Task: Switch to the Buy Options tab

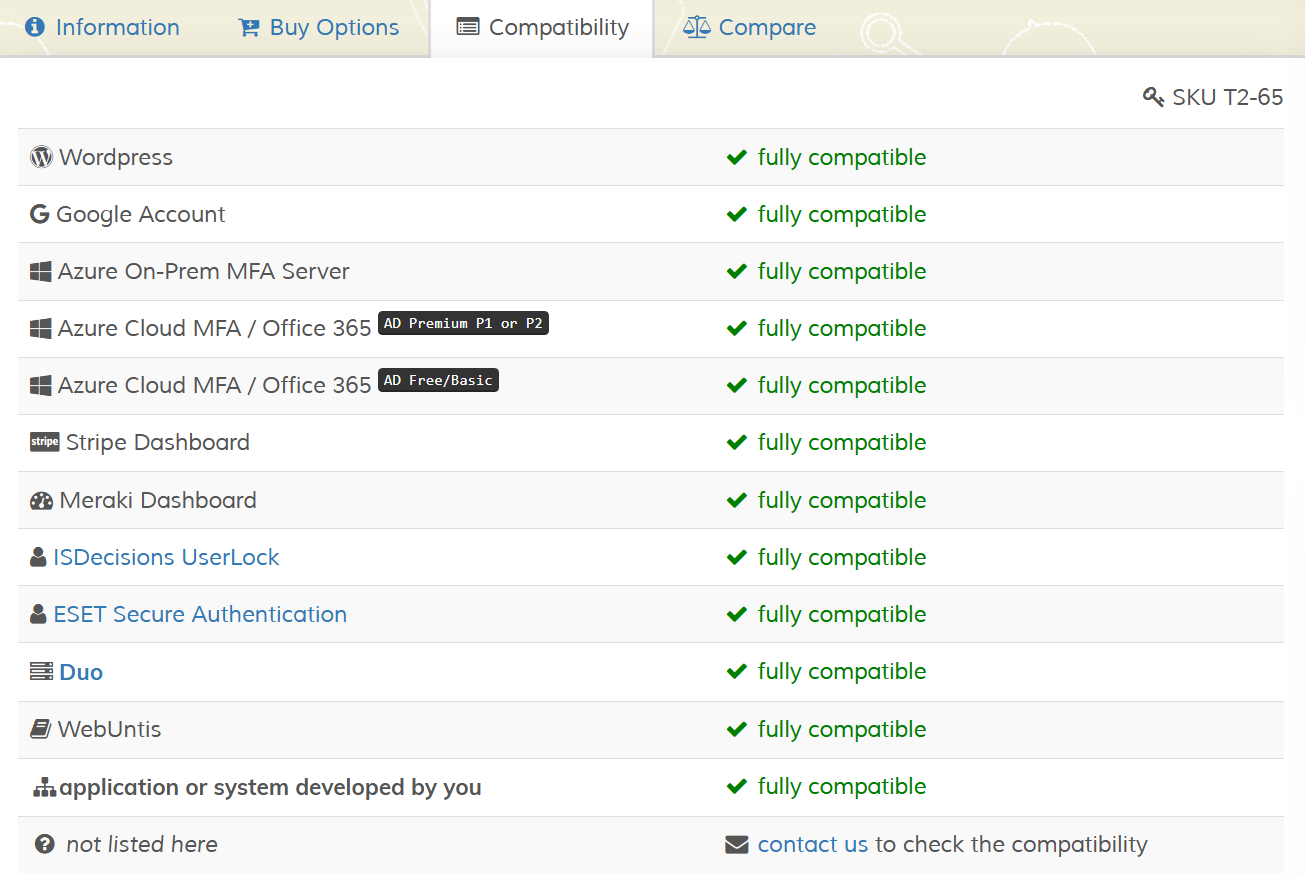Action: point(318,27)
